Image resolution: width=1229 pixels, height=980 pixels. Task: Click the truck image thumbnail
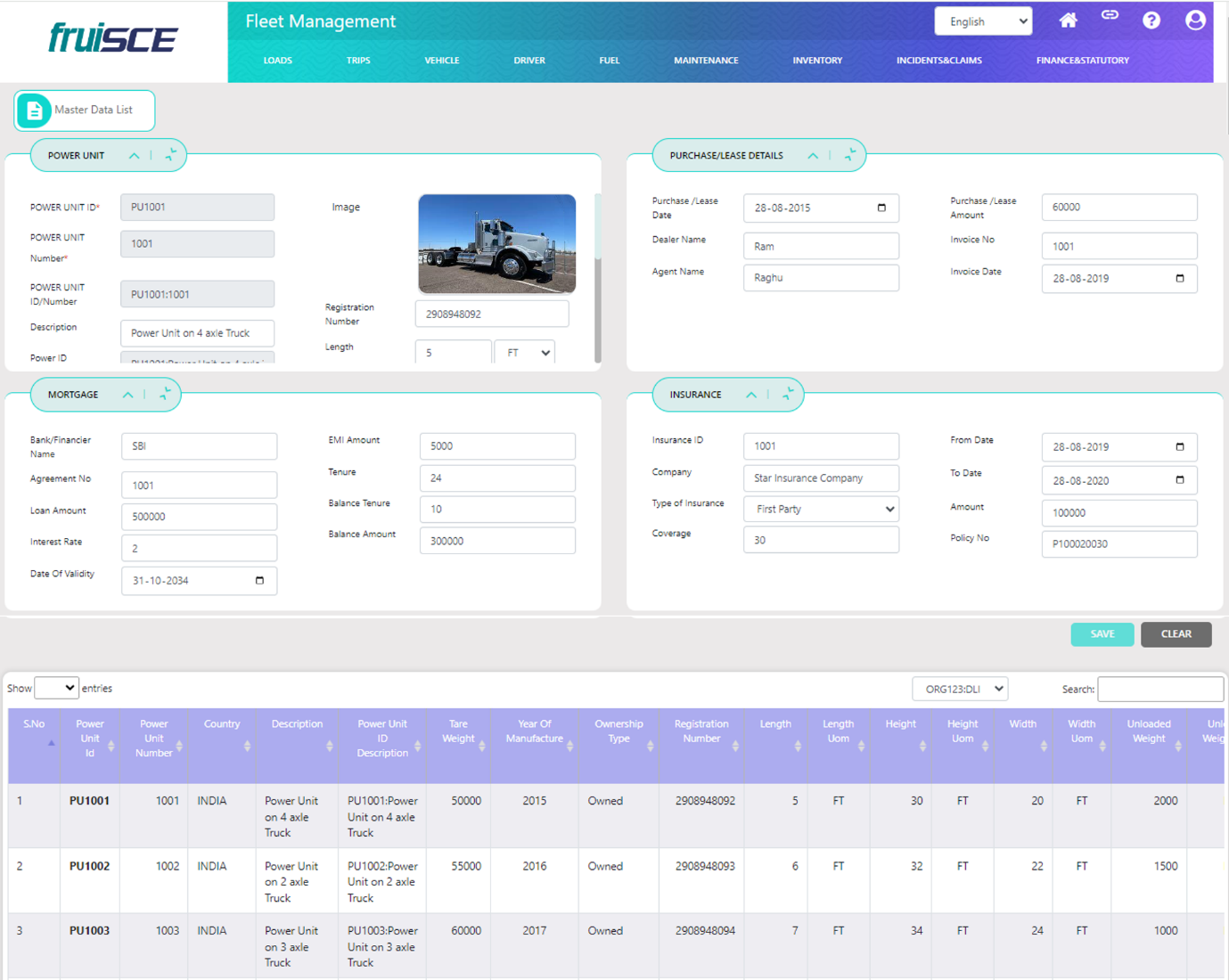point(496,244)
